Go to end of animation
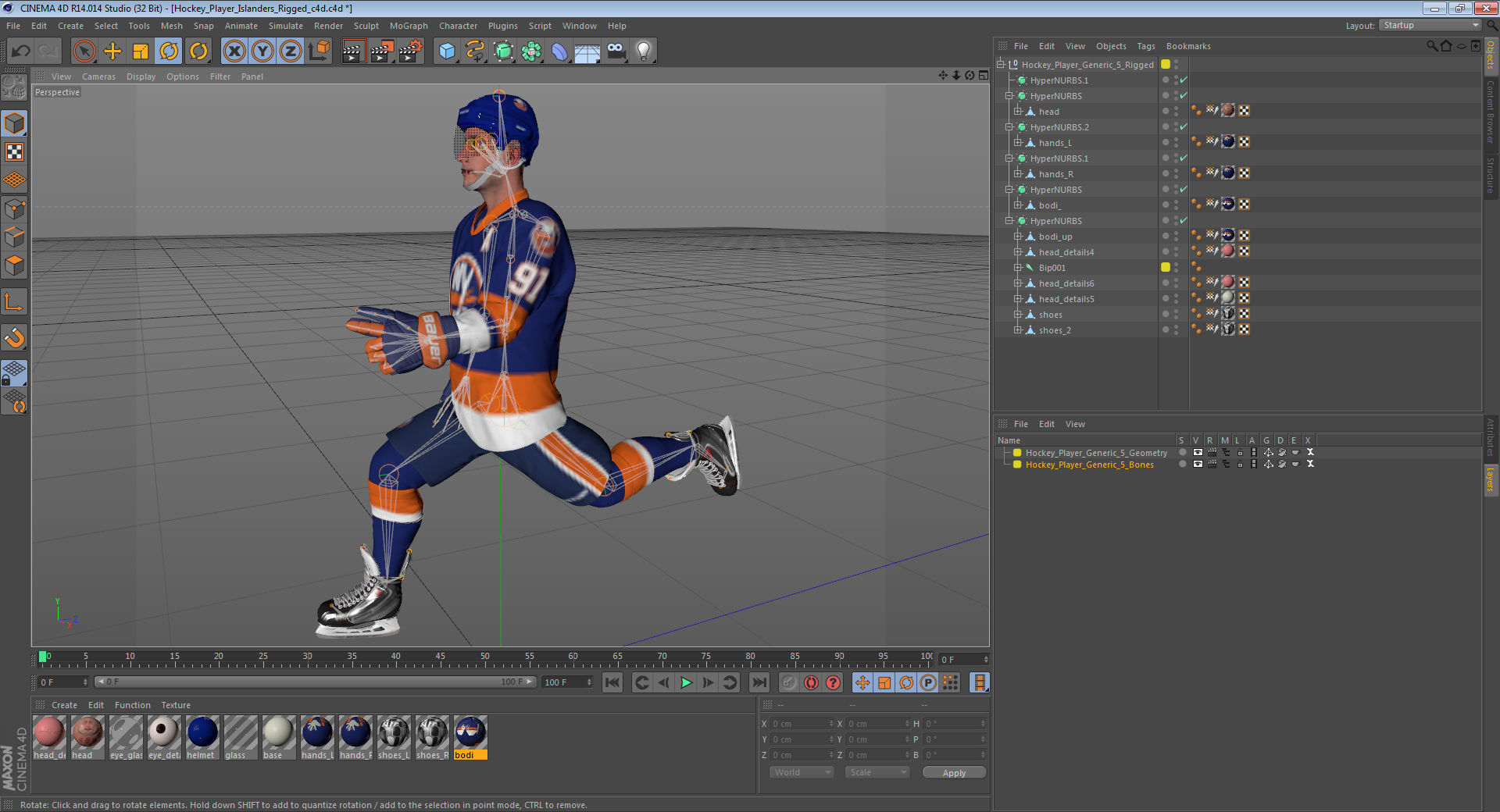The height and width of the screenshot is (812, 1500). (759, 682)
